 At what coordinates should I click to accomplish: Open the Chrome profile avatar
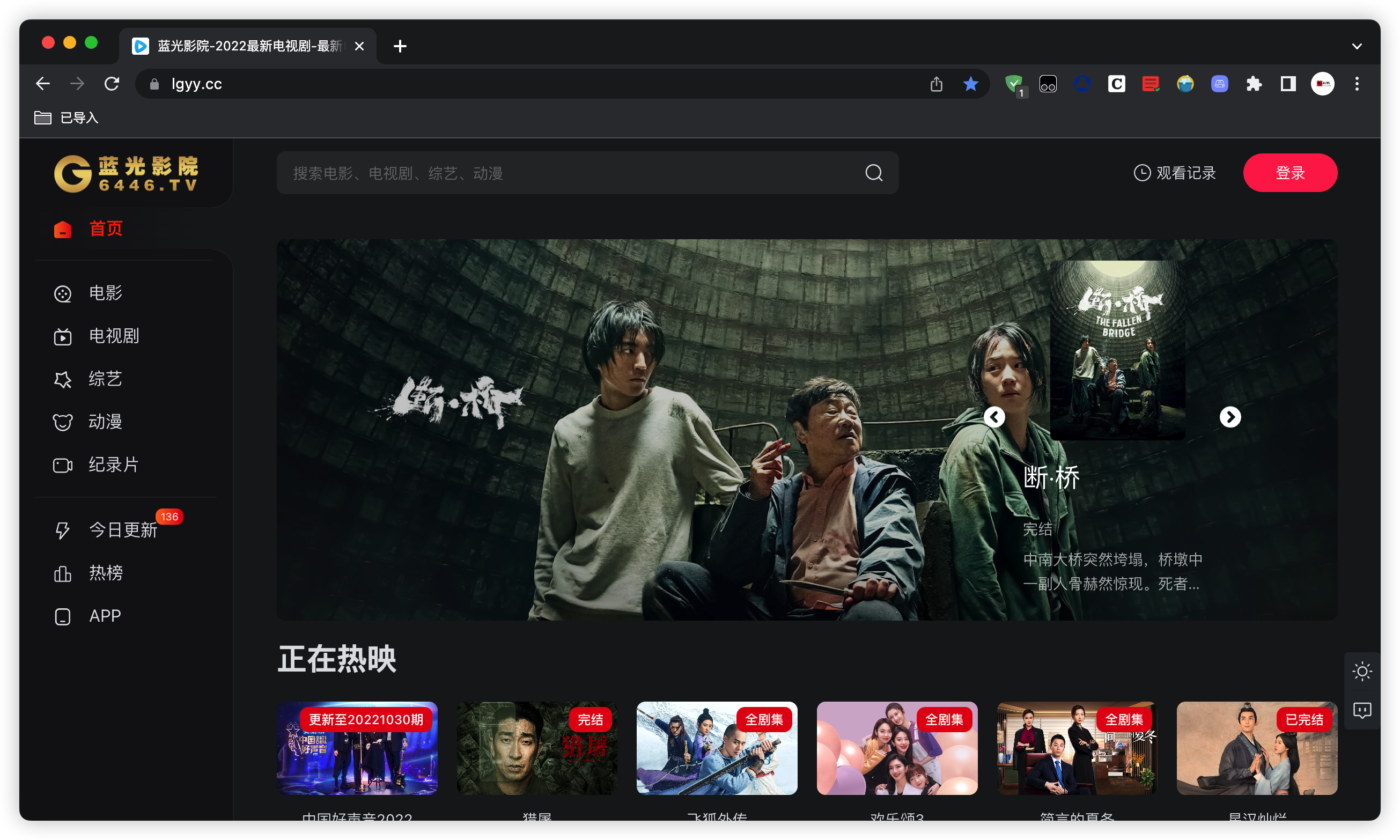click(x=1322, y=84)
